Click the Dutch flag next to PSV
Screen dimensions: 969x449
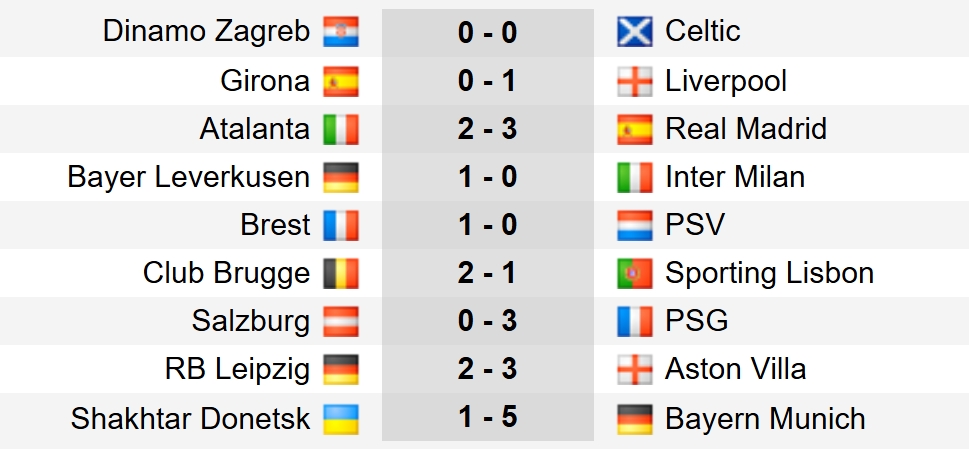click(x=636, y=226)
